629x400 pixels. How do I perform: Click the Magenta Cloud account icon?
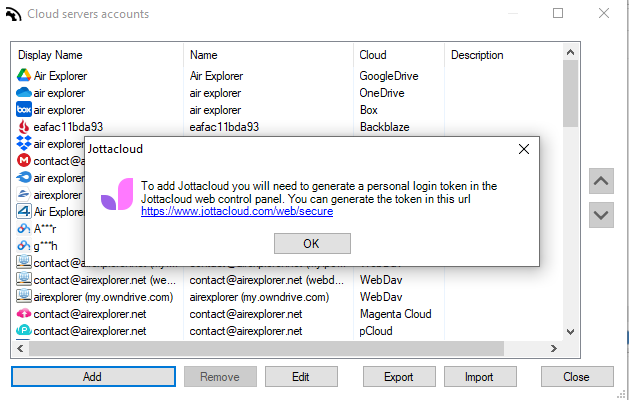point(24,313)
